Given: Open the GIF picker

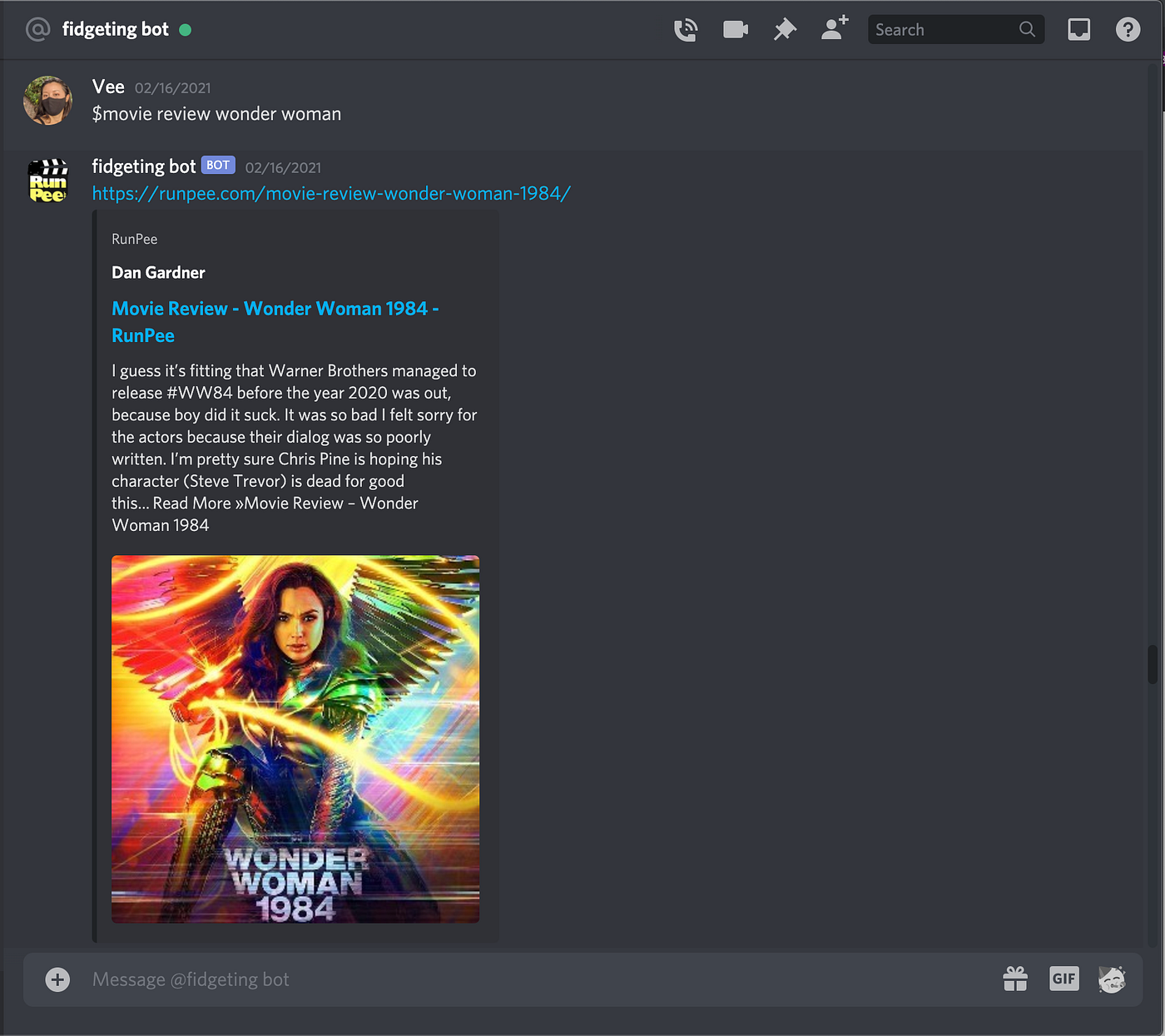Looking at the screenshot, I should [1063, 979].
